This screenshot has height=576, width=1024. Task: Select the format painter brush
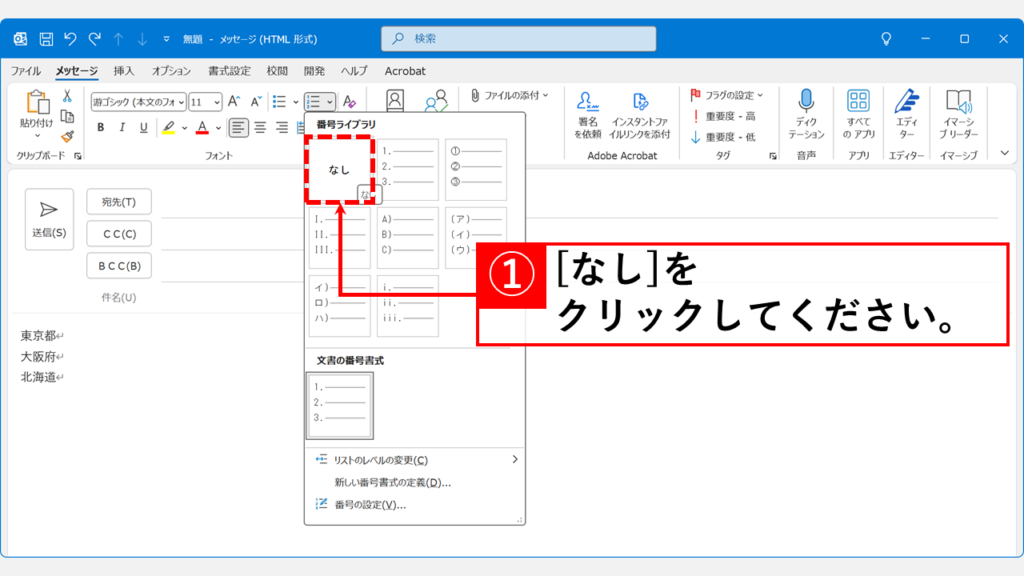[x=67, y=136]
